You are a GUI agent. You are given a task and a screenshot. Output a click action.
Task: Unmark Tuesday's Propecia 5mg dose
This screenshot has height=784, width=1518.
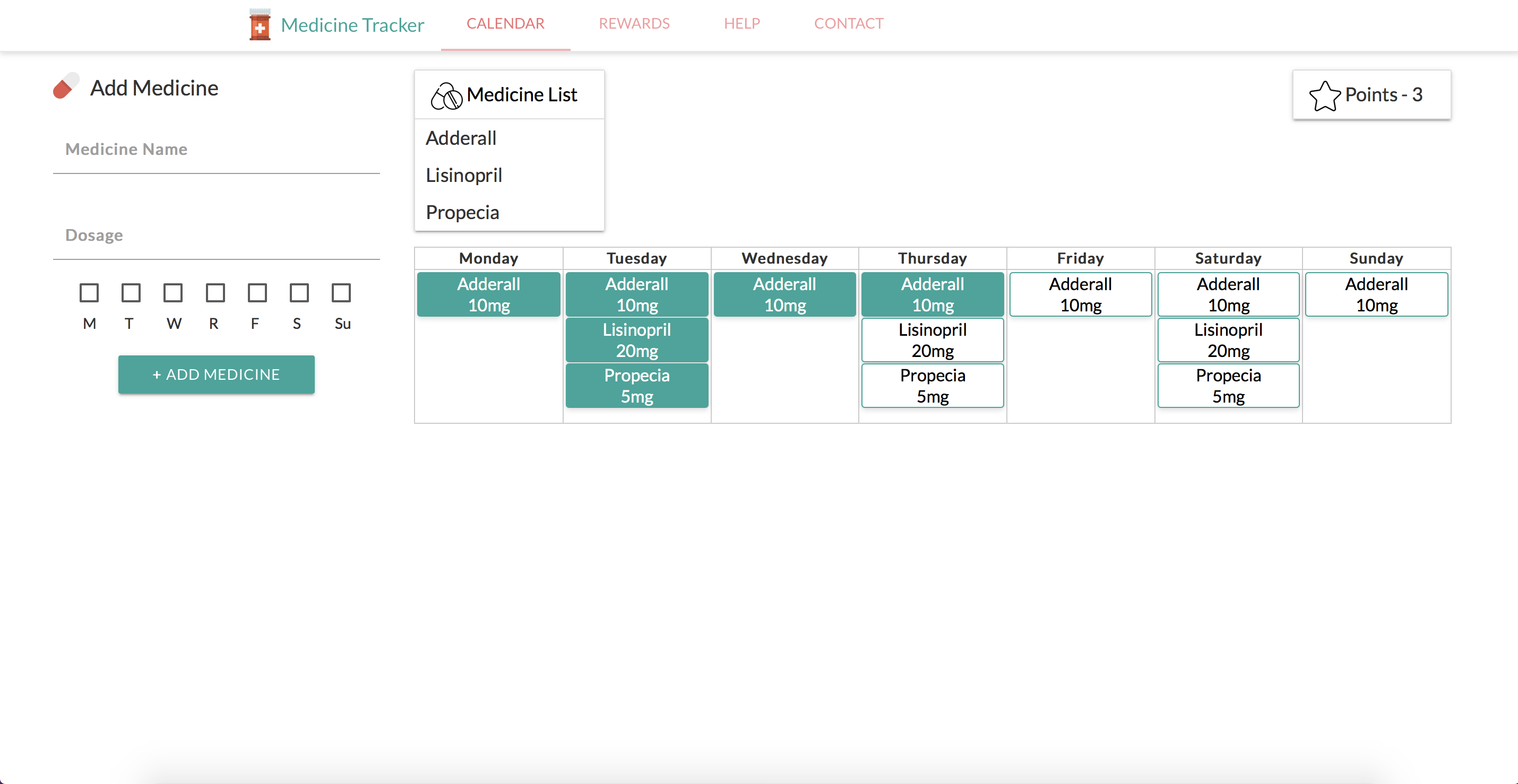(636, 386)
